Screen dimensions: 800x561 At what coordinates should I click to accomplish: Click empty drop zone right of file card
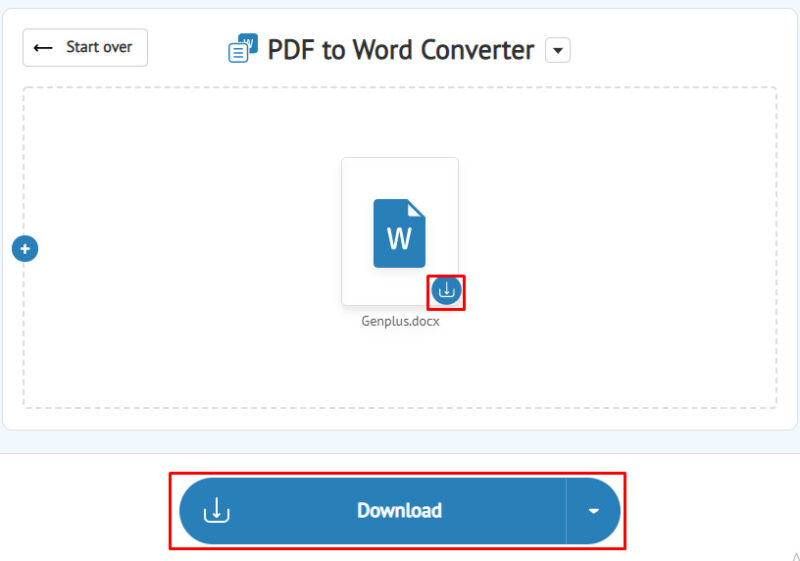click(620, 240)
